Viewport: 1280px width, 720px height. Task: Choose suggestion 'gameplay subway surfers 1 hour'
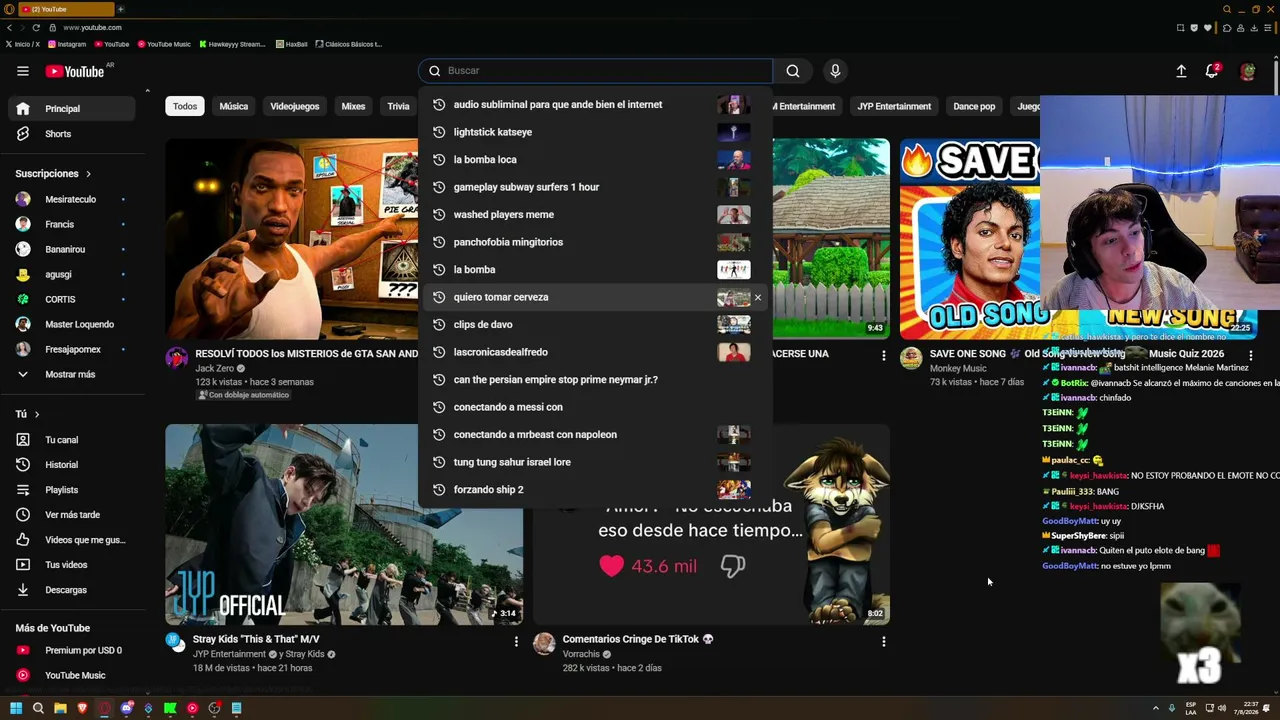point(595,187)
